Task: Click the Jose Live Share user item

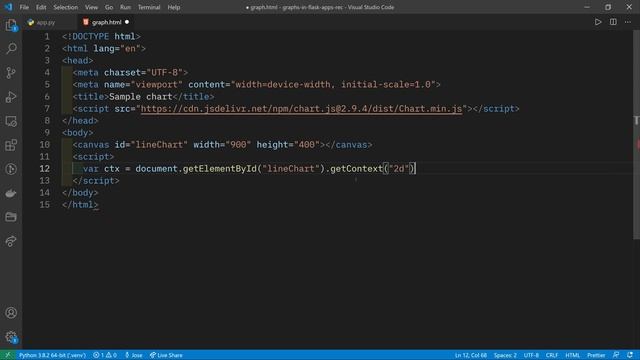Action: (x=133, y=355)
